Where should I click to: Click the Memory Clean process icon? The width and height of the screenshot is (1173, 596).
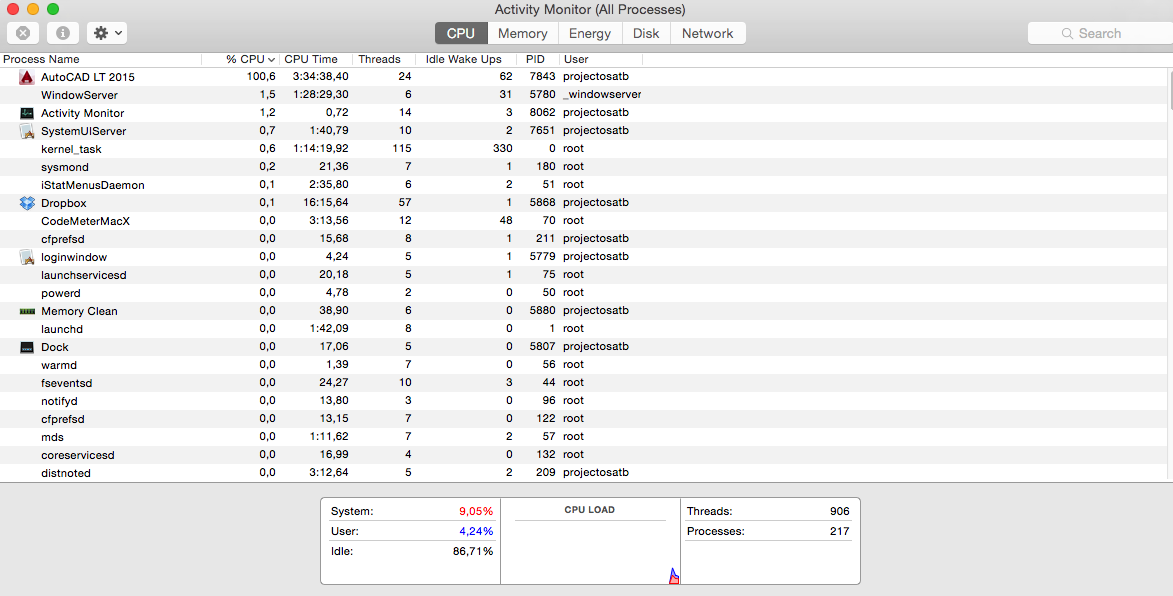coord(27,311)
